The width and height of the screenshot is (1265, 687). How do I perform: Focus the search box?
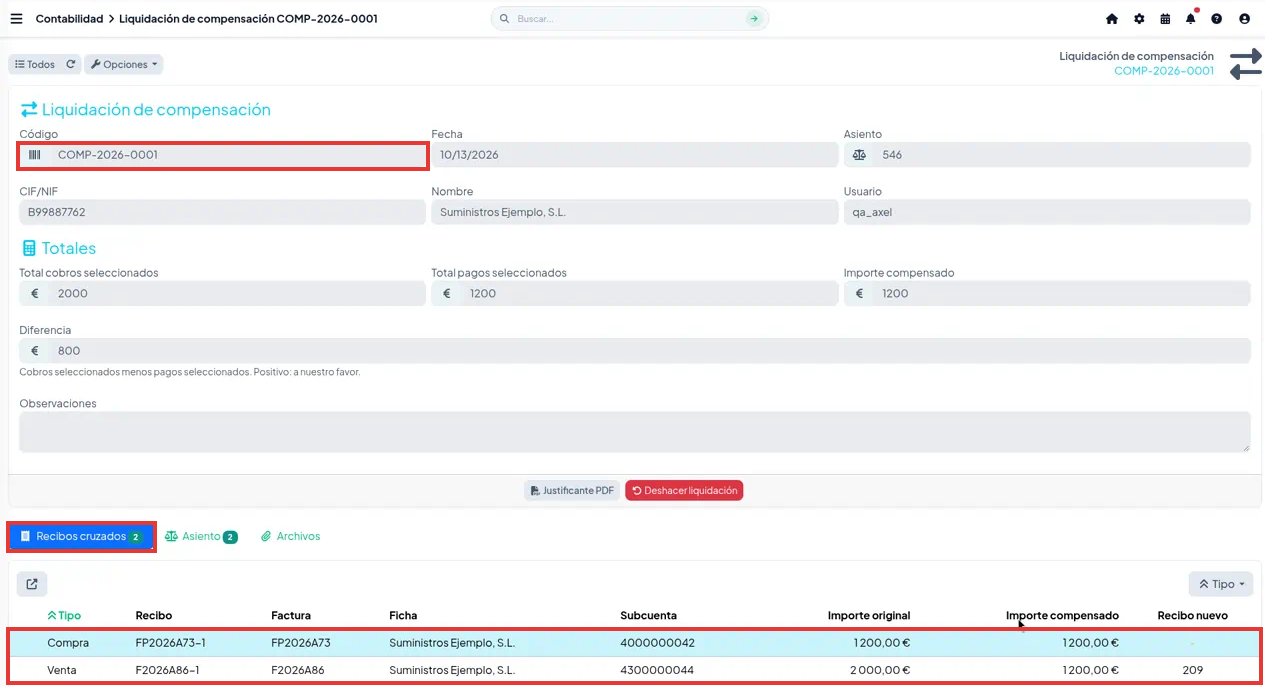(x=630, y=19)
